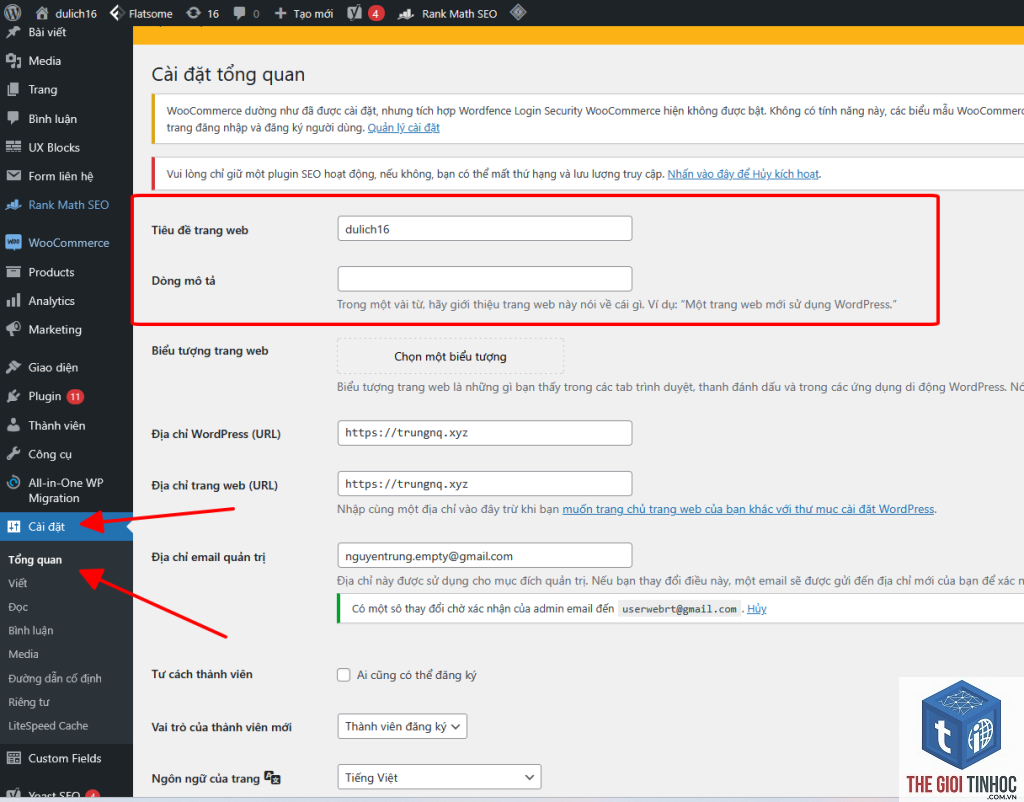Click the Công cụ wrench icon

13,454
